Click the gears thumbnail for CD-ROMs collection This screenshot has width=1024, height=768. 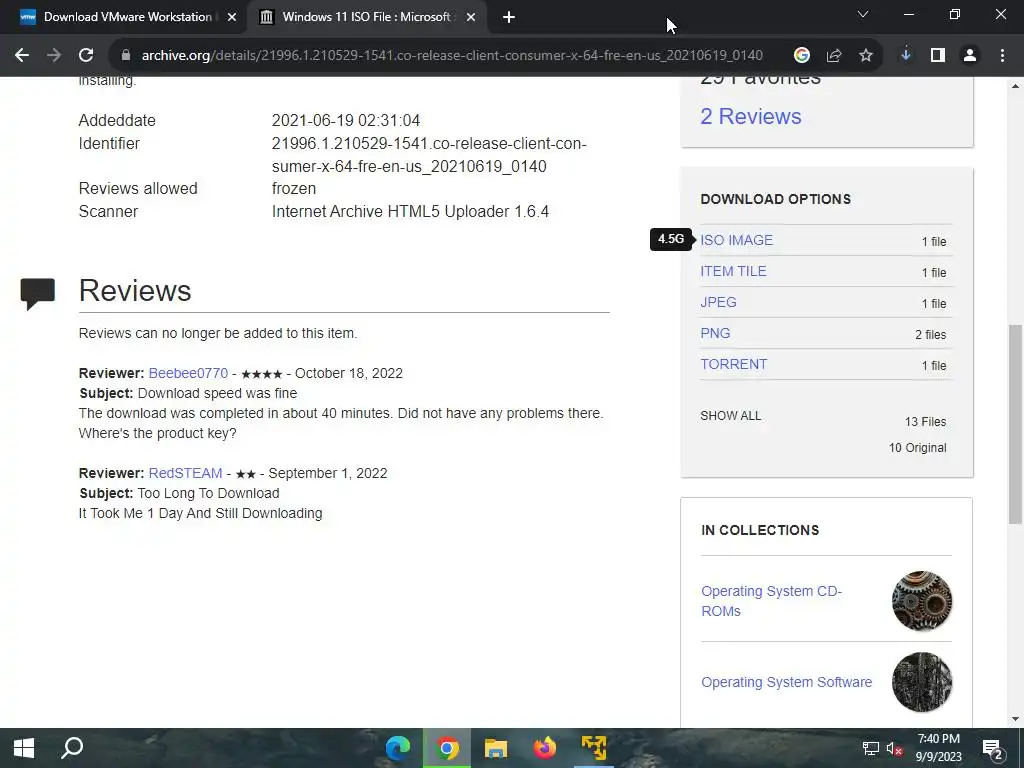pyautogui.click(x=921, y=601)
